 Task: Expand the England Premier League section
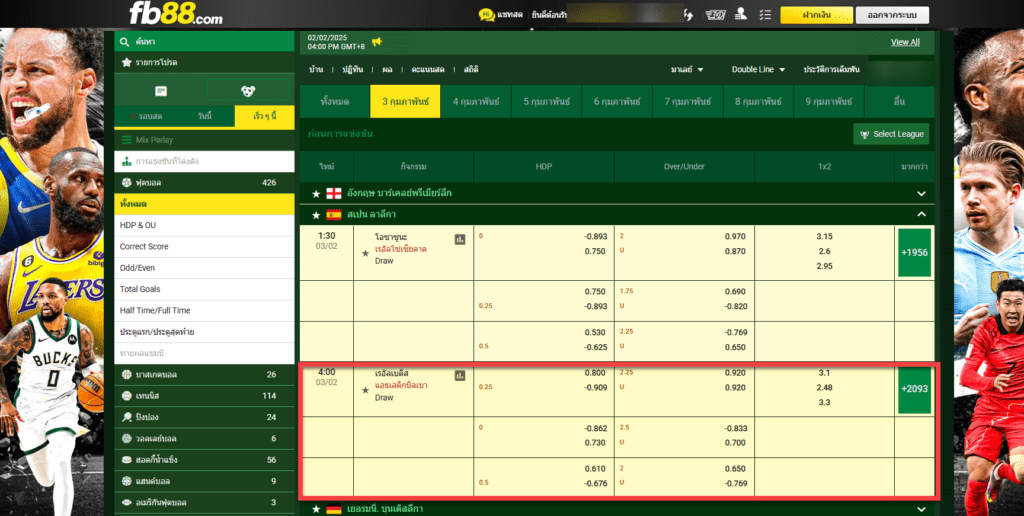pyautogui.click(x=921, y=194)
